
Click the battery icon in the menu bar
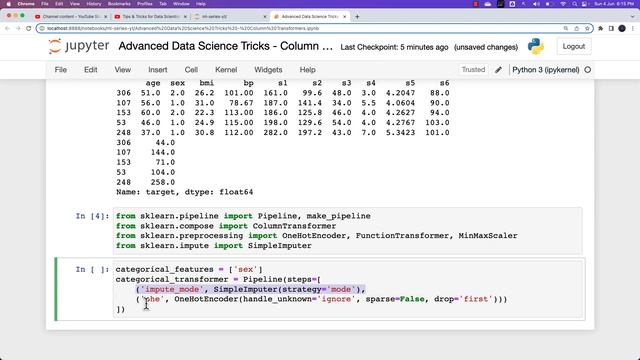pos(549,4)
